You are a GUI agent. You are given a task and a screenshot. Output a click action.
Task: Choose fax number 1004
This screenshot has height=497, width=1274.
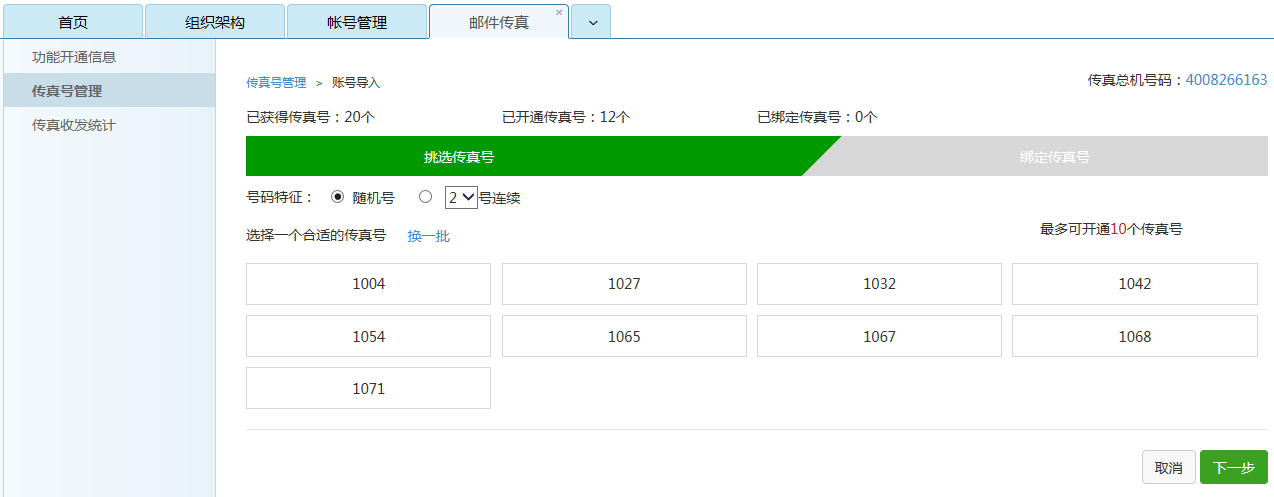tap(368, 284)
